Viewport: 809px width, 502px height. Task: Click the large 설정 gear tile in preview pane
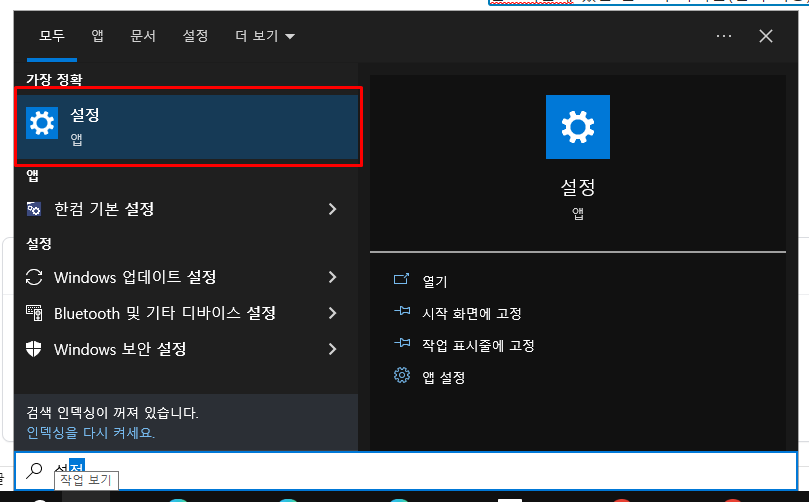(x=577, y=127)
